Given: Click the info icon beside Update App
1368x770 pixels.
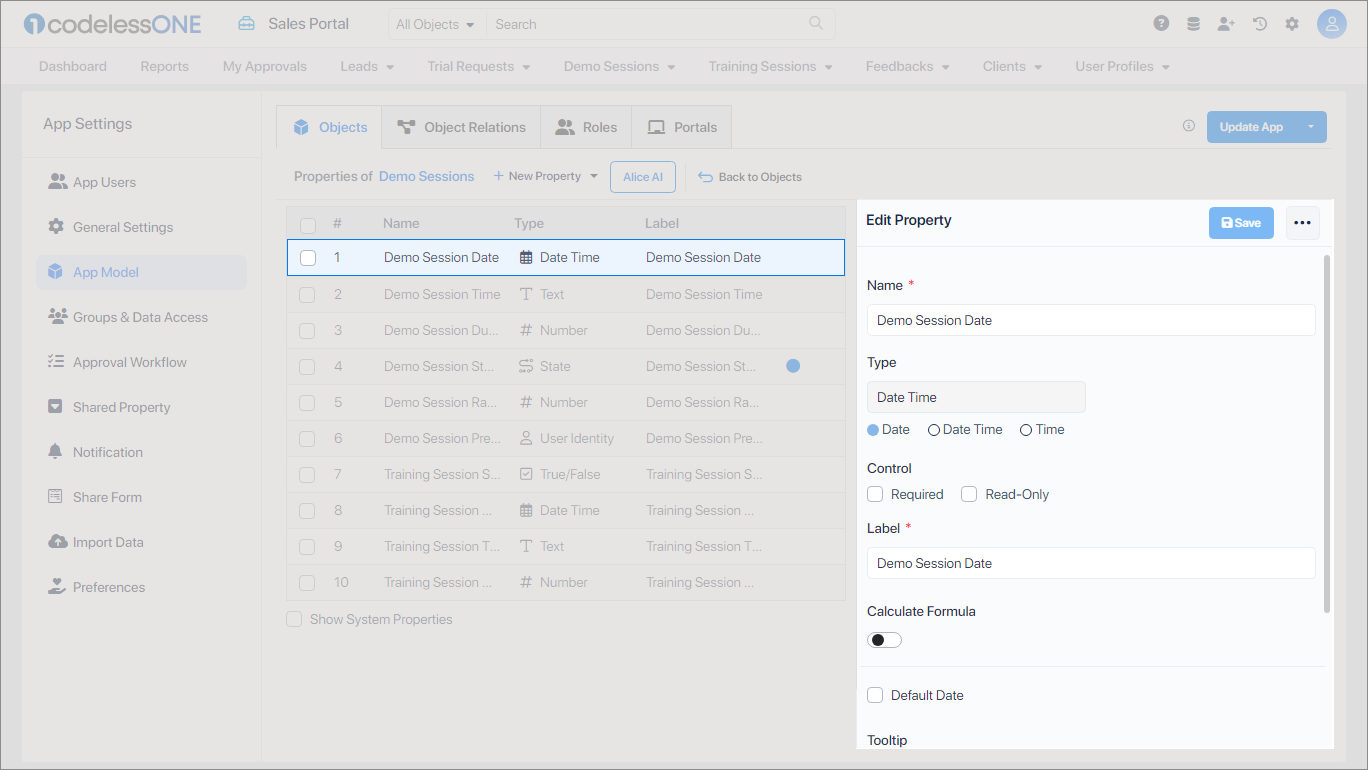Looking at the screenshot, I should pos(1189,127).
